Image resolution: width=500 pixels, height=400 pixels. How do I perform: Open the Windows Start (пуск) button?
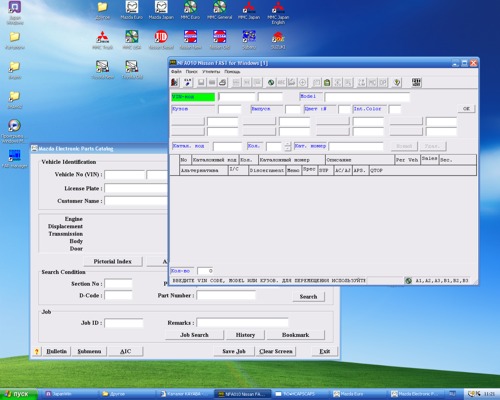18,394
